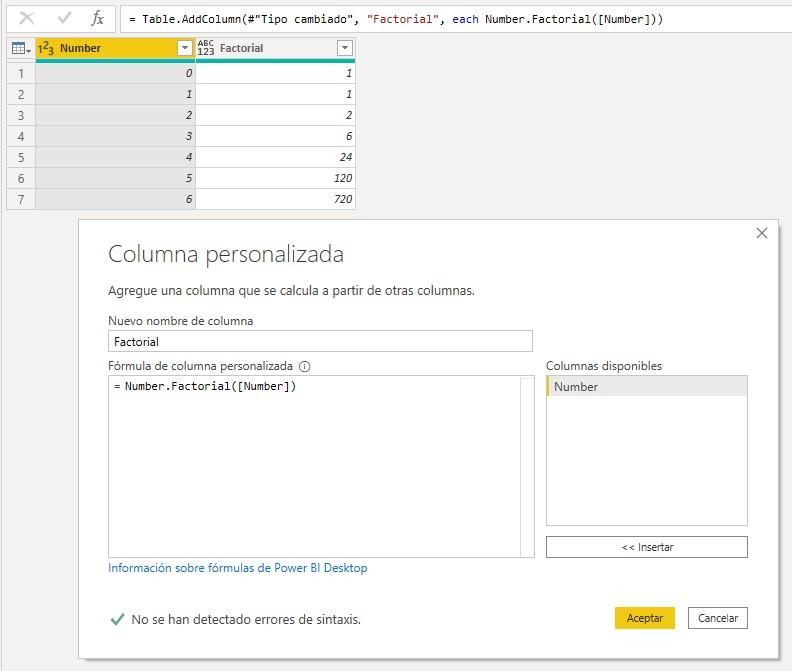
Task: Open the table options icon in grid corner
Action: pos(19,48)
